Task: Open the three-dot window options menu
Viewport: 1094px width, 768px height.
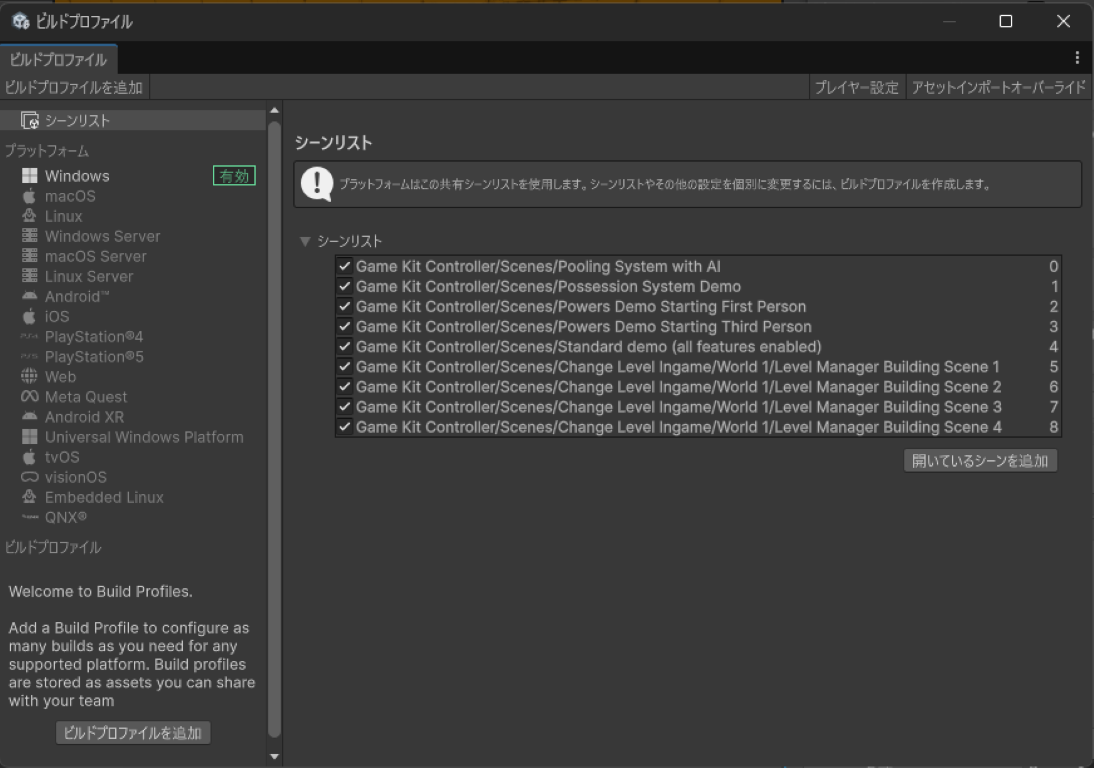Action: (1077, 57)
